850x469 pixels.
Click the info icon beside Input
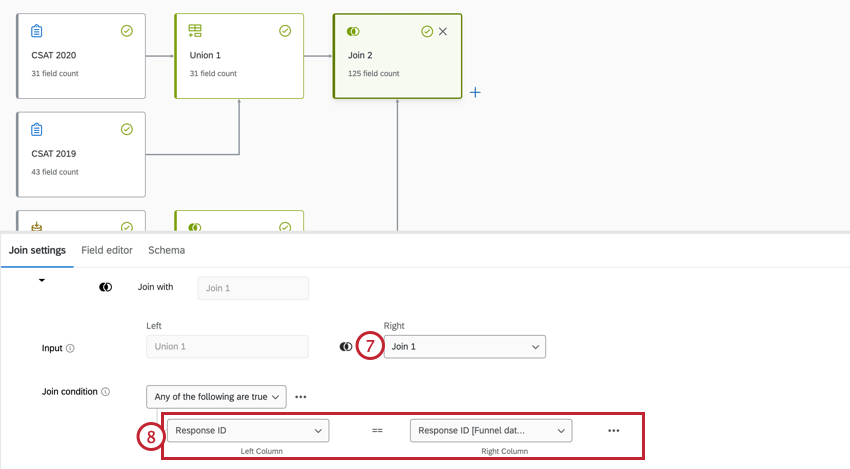coord(70,348)
